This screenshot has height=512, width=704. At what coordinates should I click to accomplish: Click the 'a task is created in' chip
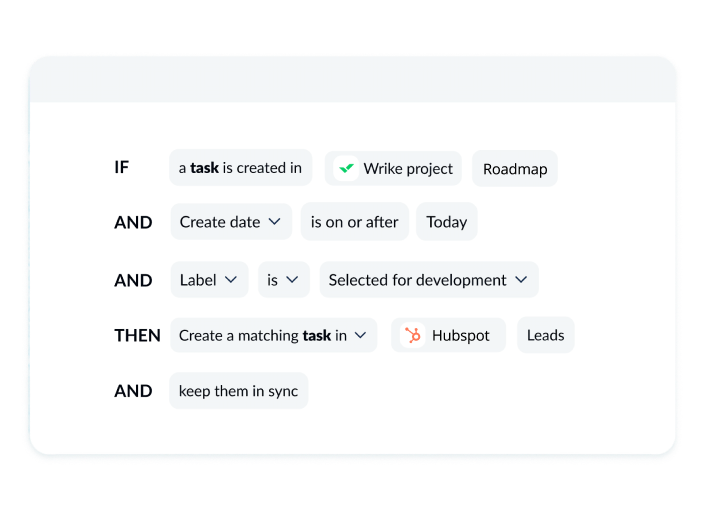240,168
